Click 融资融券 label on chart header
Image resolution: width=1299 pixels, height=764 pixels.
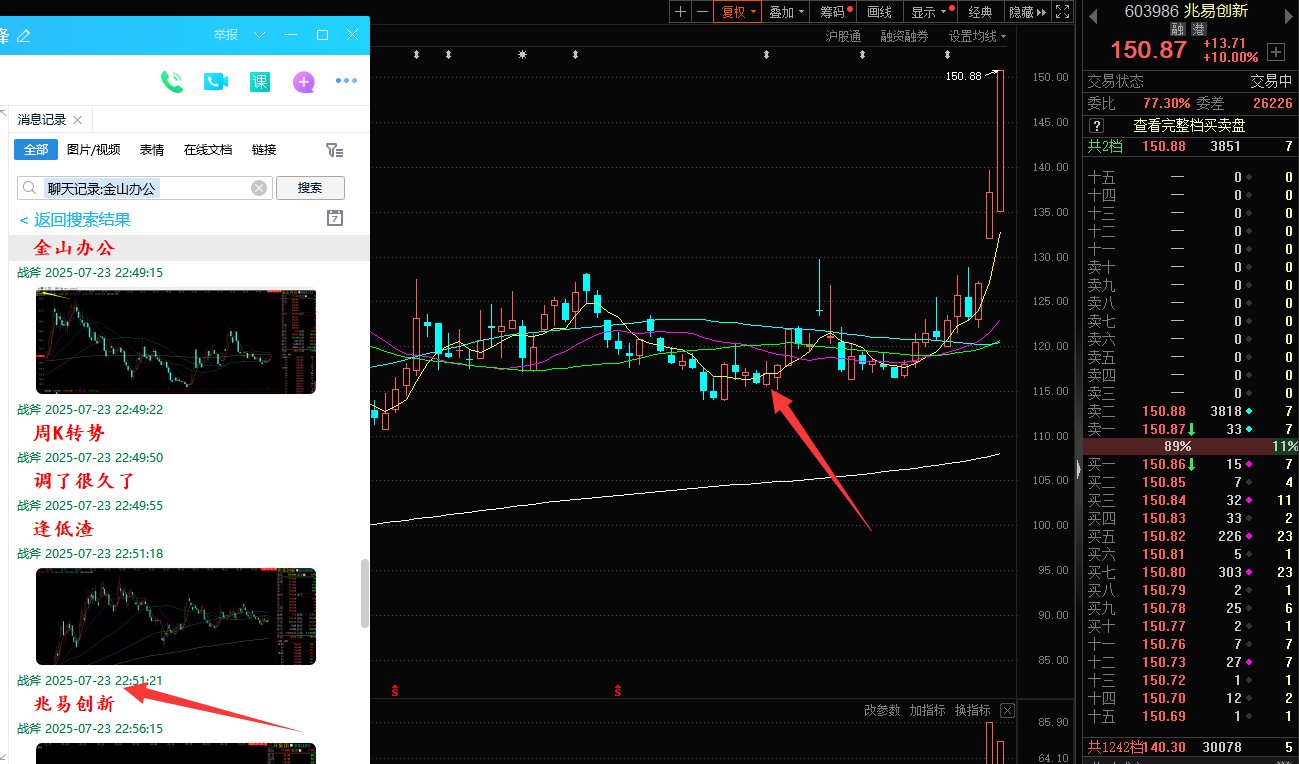tap(904, 36)
